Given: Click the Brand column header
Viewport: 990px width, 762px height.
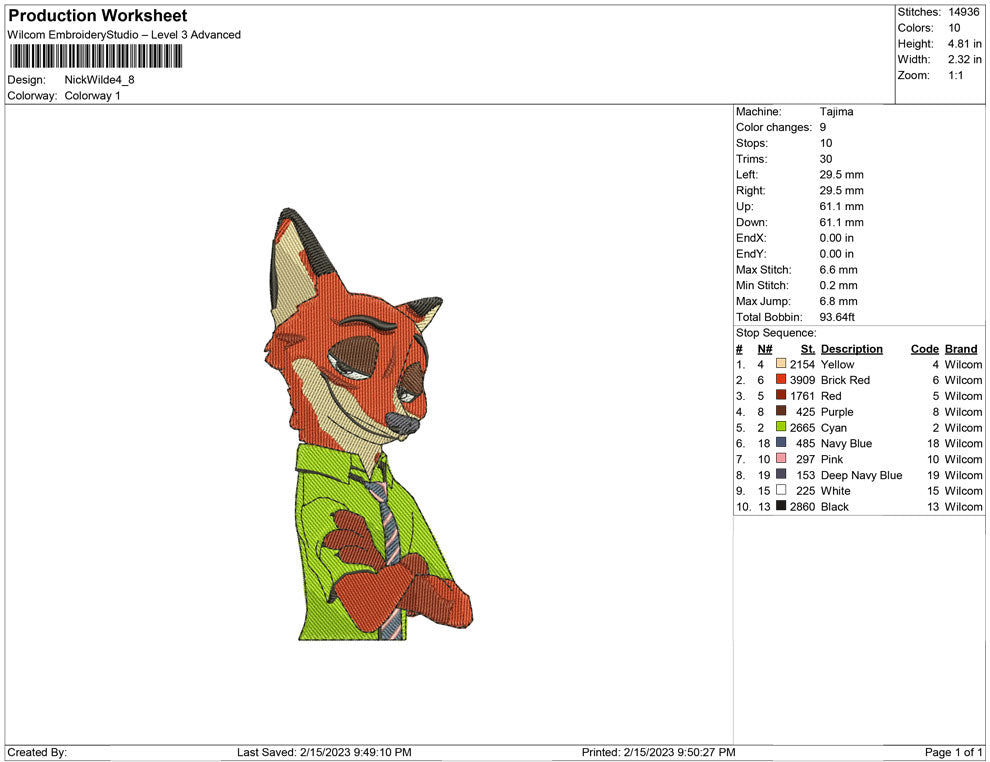Looking at the screenshot, I should [x=960, y=348].
